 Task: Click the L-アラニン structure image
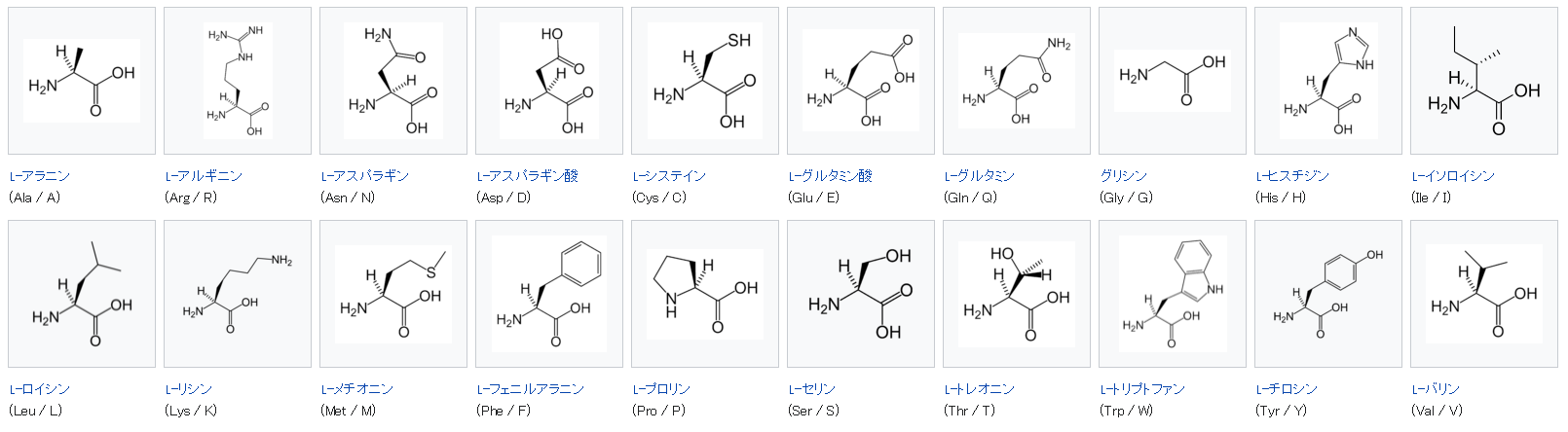coord(82,81)
